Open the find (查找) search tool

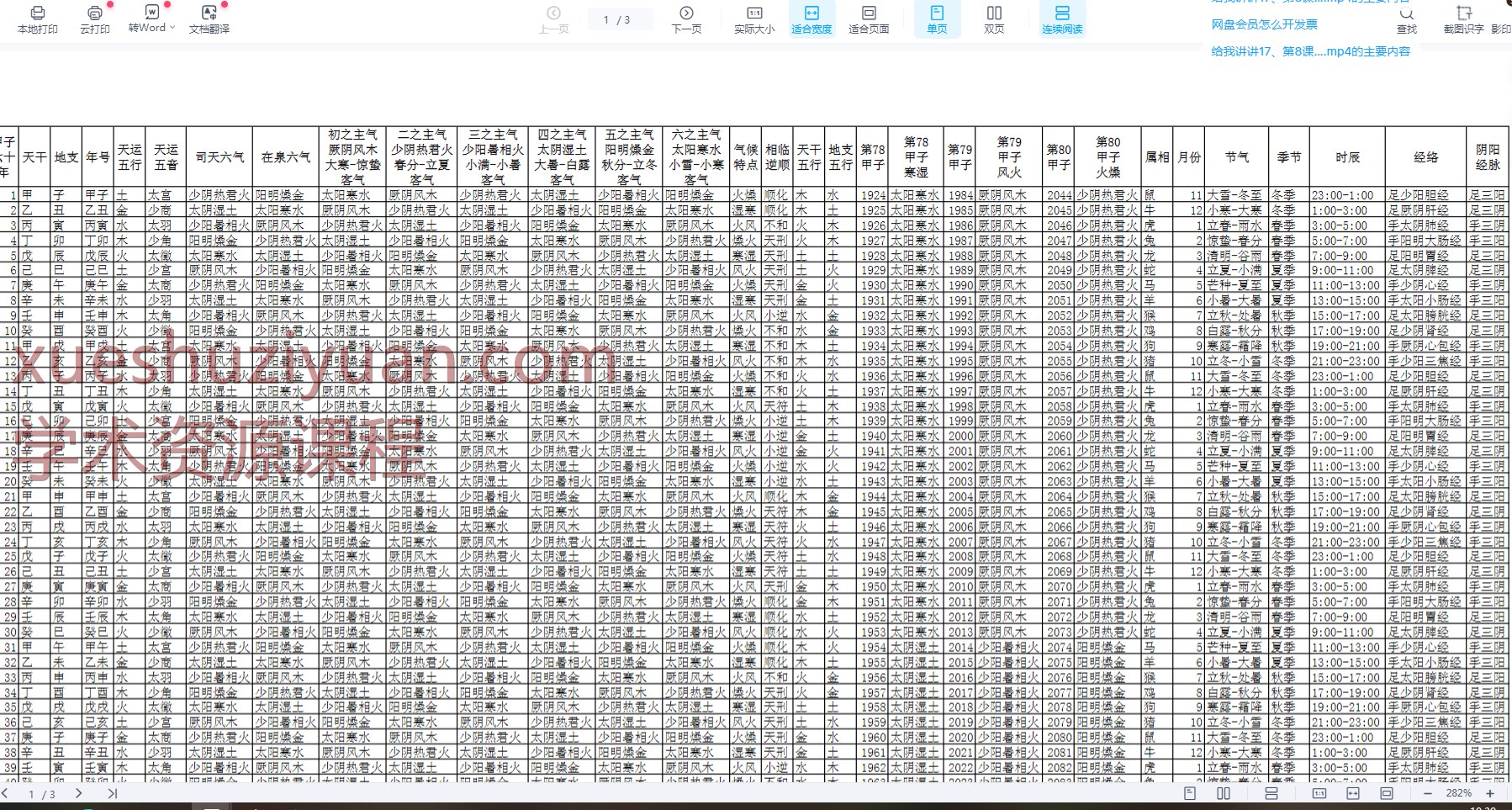1406,19
